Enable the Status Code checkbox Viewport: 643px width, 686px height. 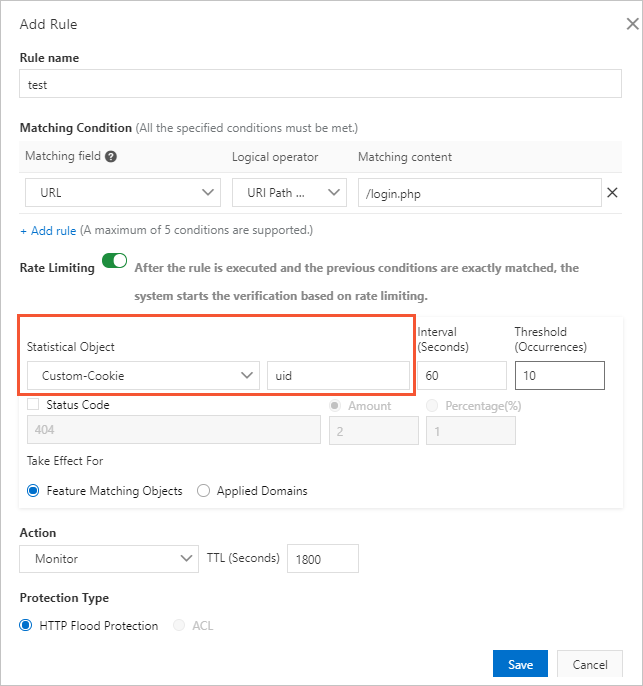[33, 405]
